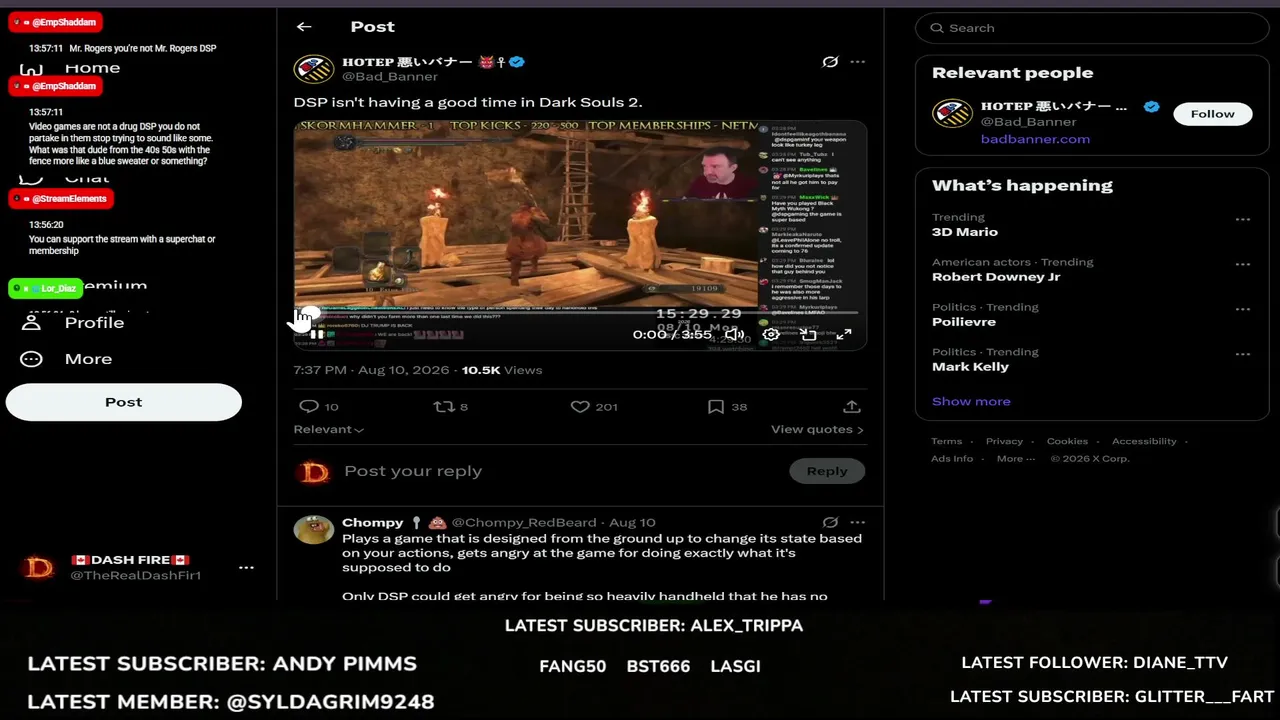Click the Grok icon on HOTEP's post
Image resolution: width=1280 pixels, height=720 pixels.
830,62
